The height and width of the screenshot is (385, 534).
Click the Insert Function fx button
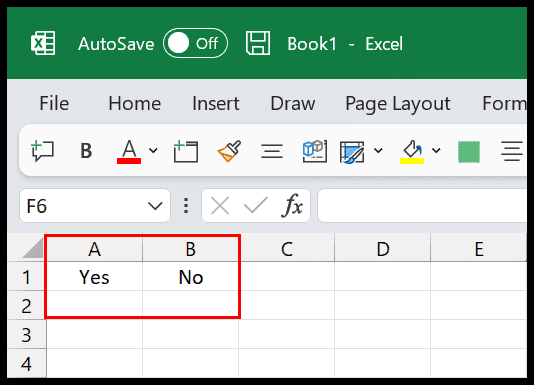[292, 205]
